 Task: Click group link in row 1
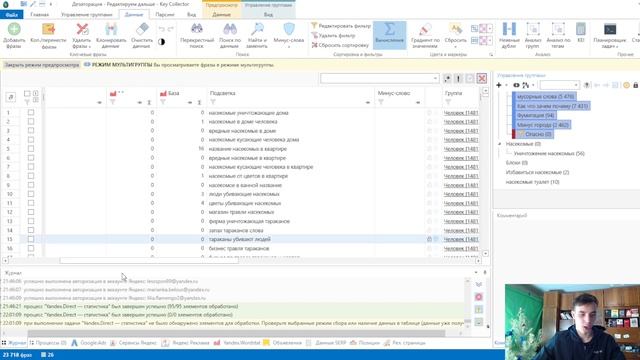coord(461,113)
